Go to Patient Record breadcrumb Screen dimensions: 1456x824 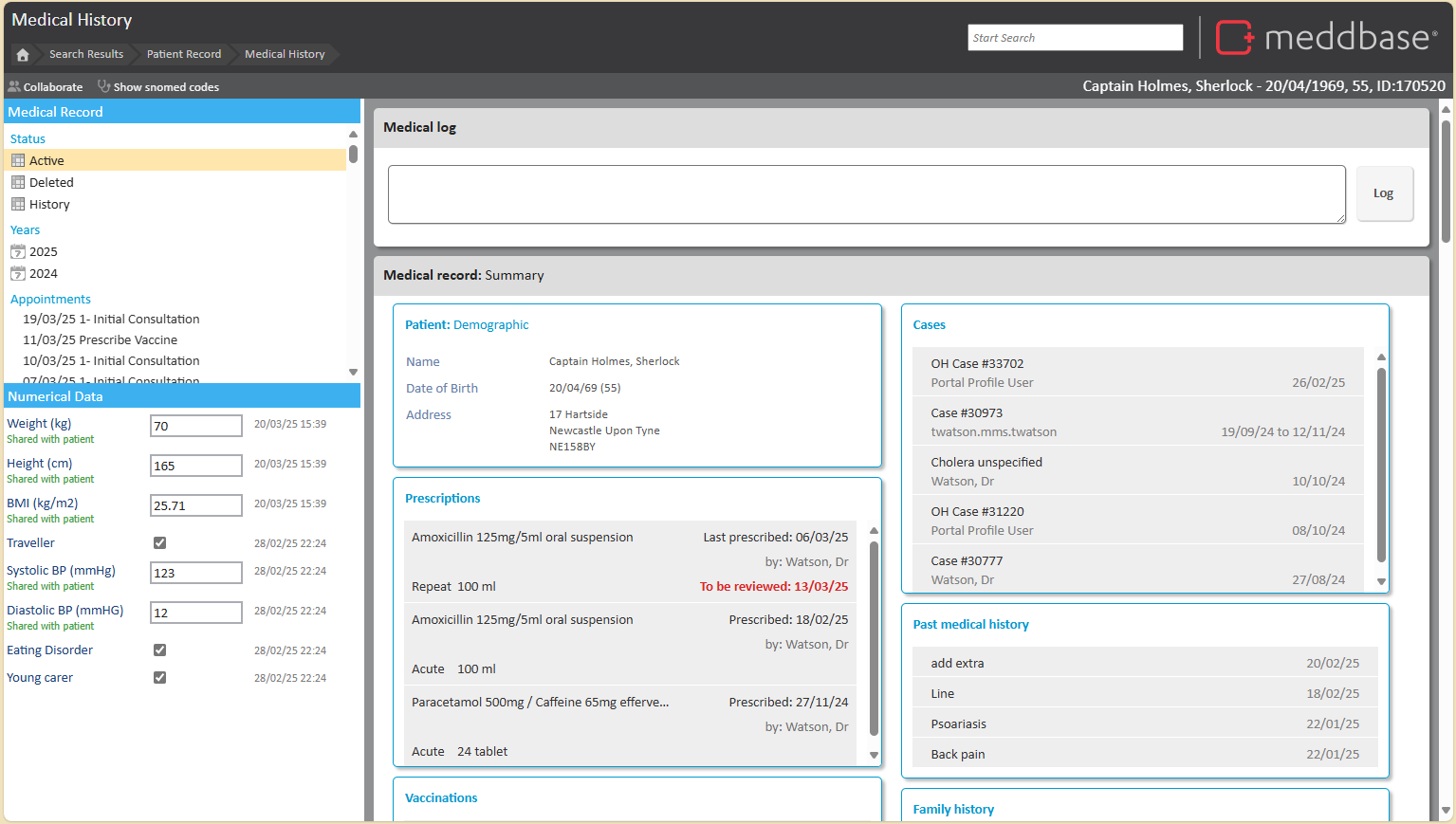pyautogui.click(x=183, y=54)
